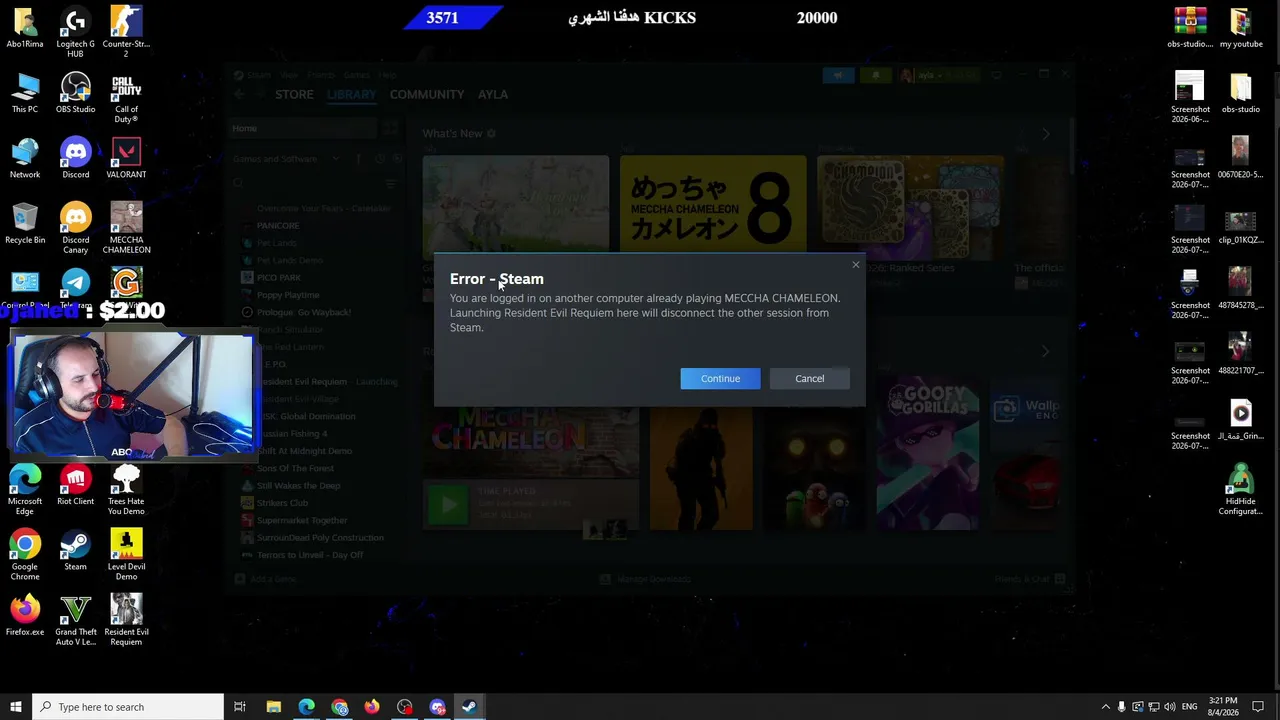Select PICO PARK in the Steam game list
1280x720 pixels.
(279, 278)
